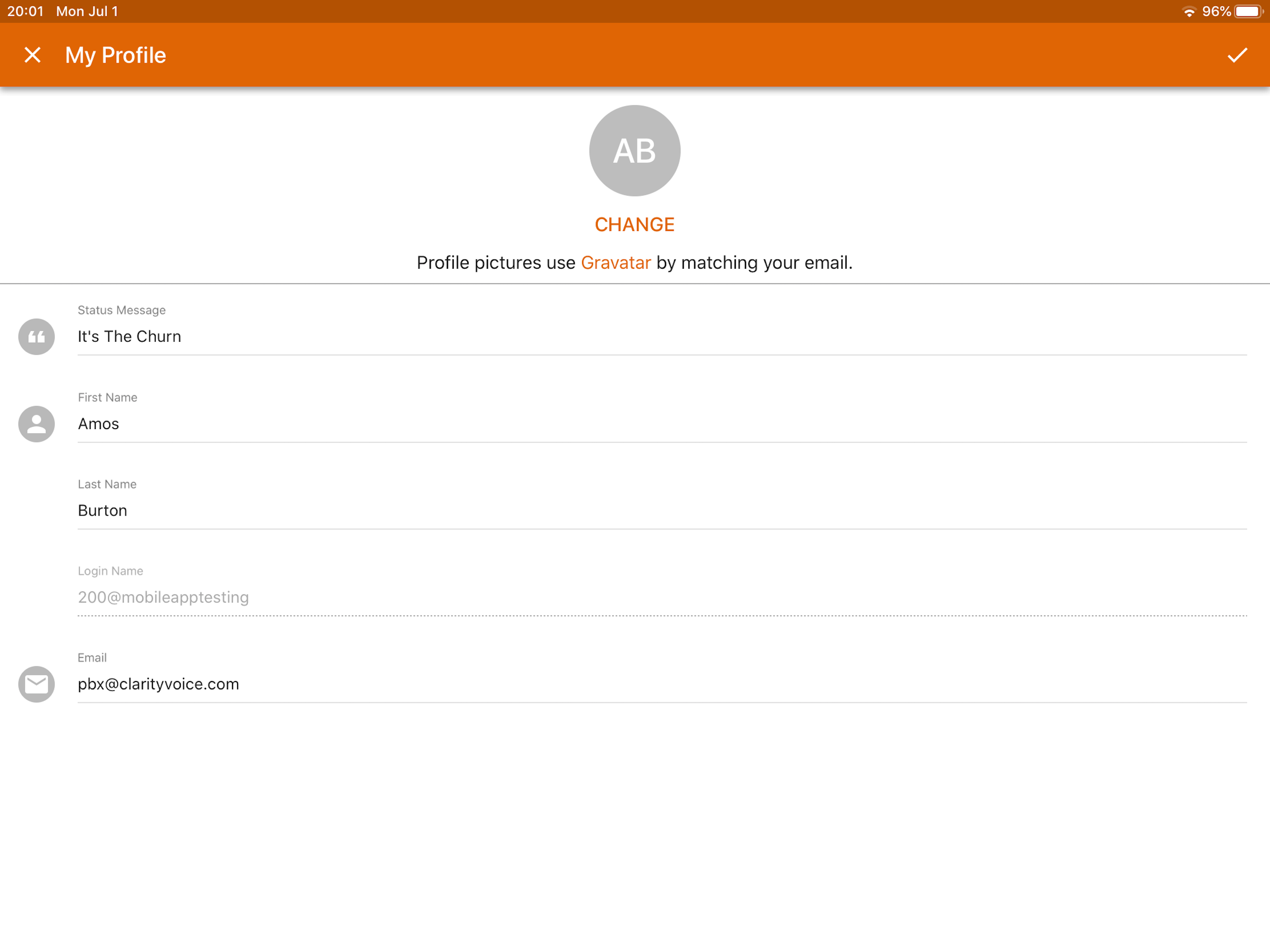This screenshot has width=1270, height=952.
Task: Tap the 20:01 clock in status bar
Action: click(x=25, y=12)
